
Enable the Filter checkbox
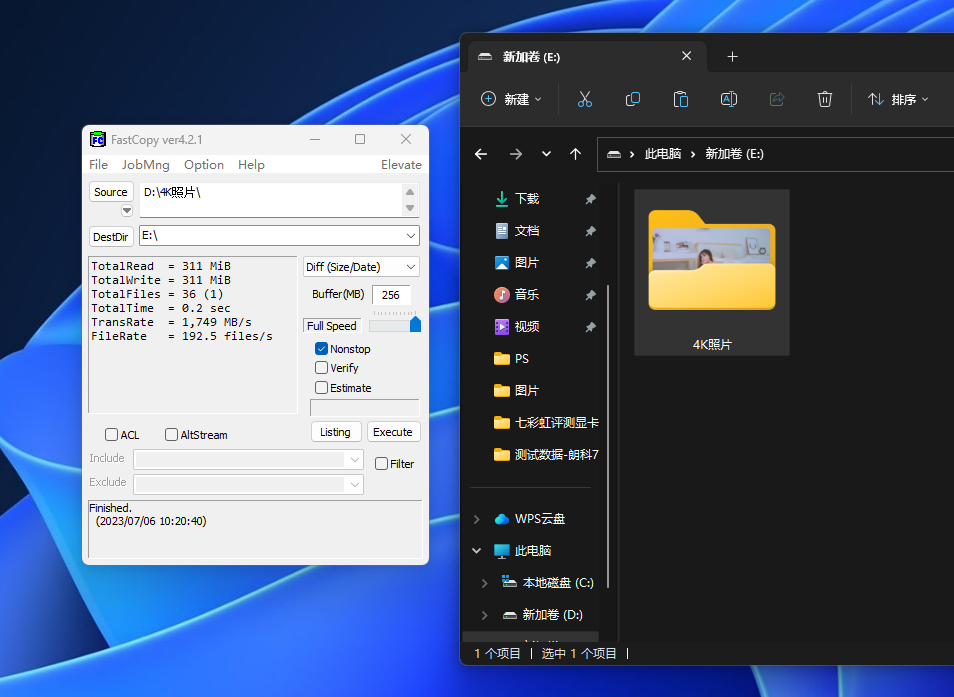pos(381,463)
